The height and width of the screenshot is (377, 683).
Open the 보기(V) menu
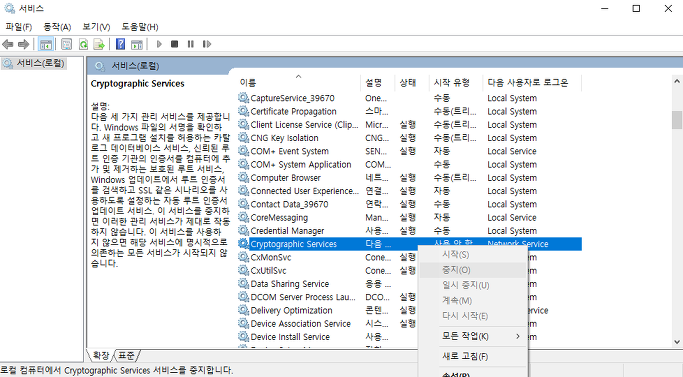tap(96, 27)
